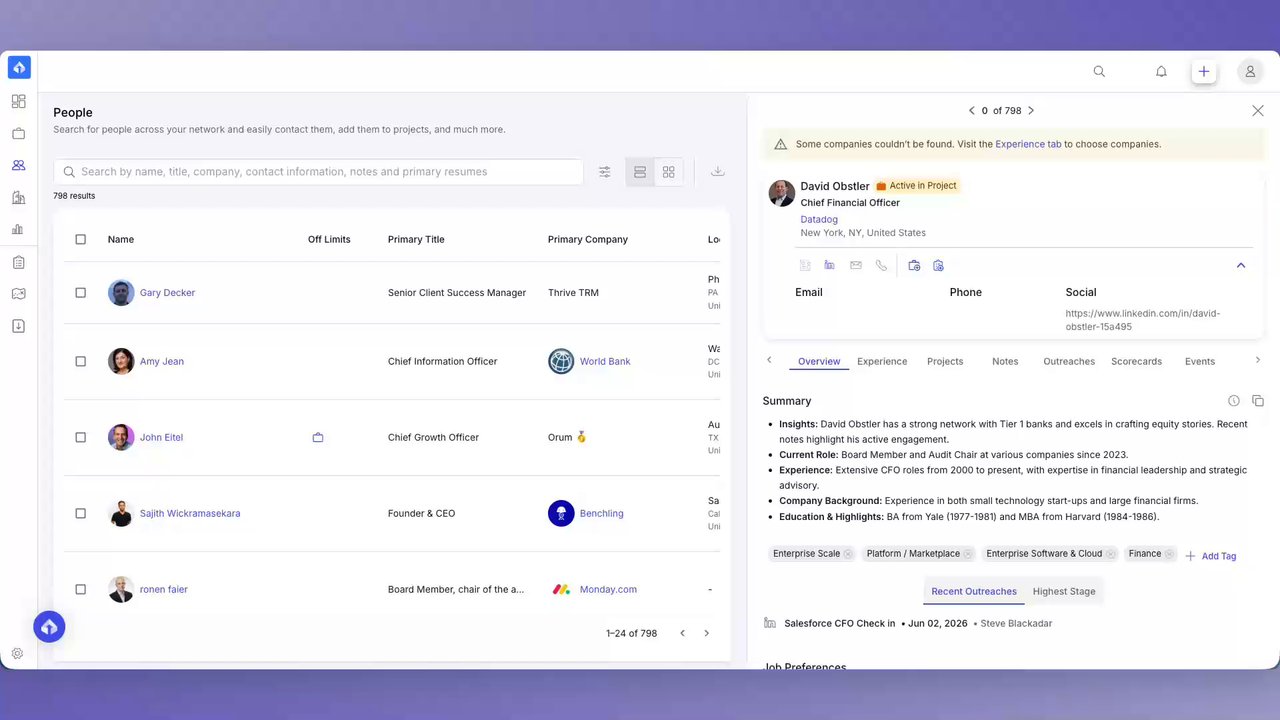Open the World Bank company link
Screen dimensions: 1280x720
(x=605, y=362)
